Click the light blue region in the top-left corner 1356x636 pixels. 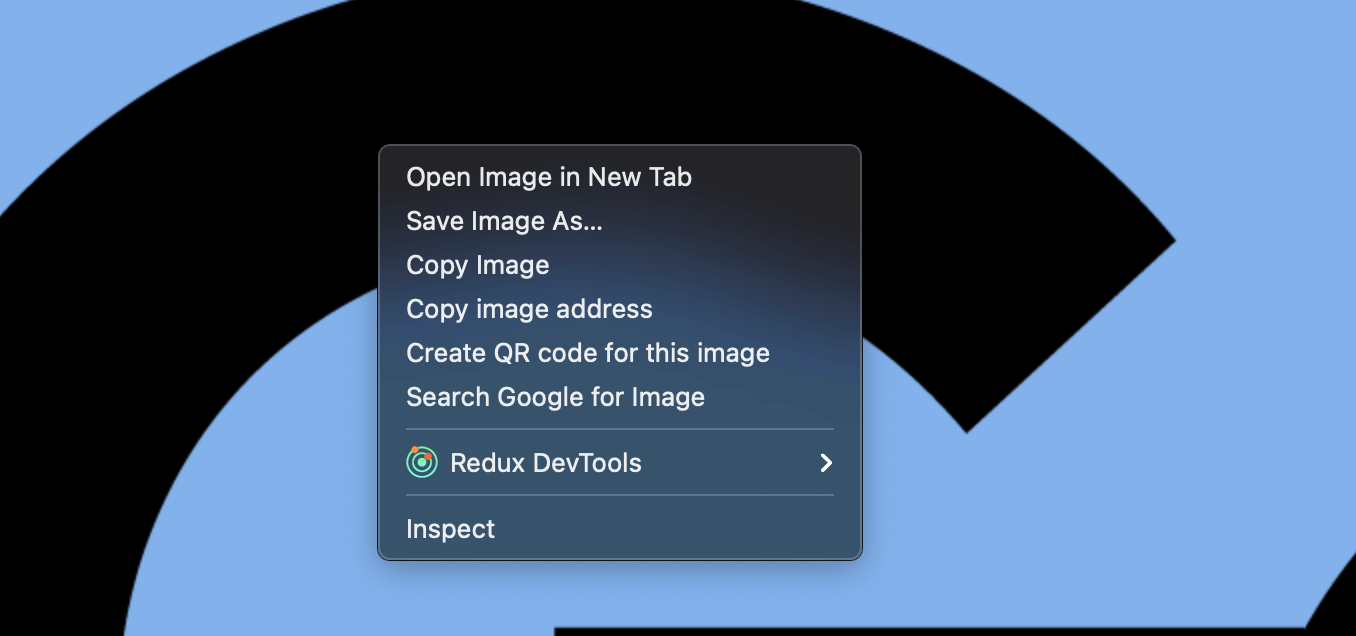pos(80,60)
